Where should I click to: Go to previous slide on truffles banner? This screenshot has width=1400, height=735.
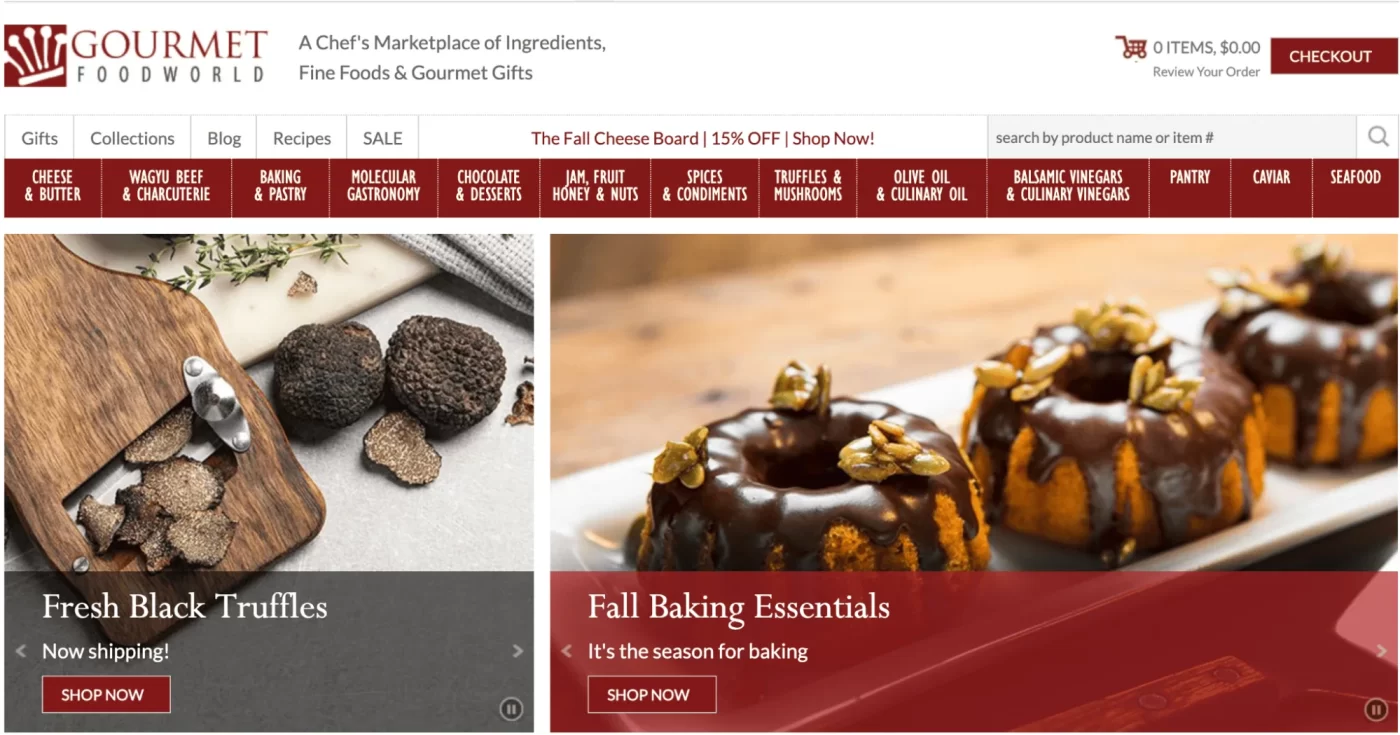(x=21, y=651)
